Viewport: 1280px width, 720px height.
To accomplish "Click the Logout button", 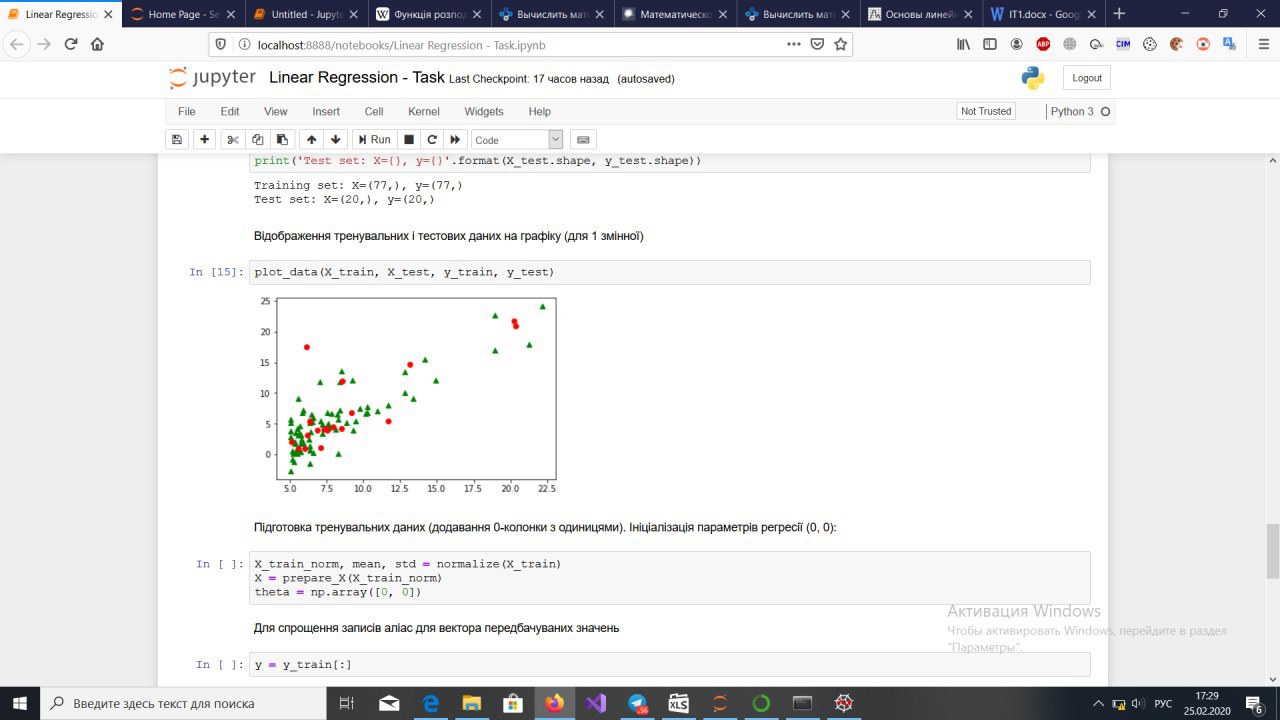I will [x=1087, y=78].
